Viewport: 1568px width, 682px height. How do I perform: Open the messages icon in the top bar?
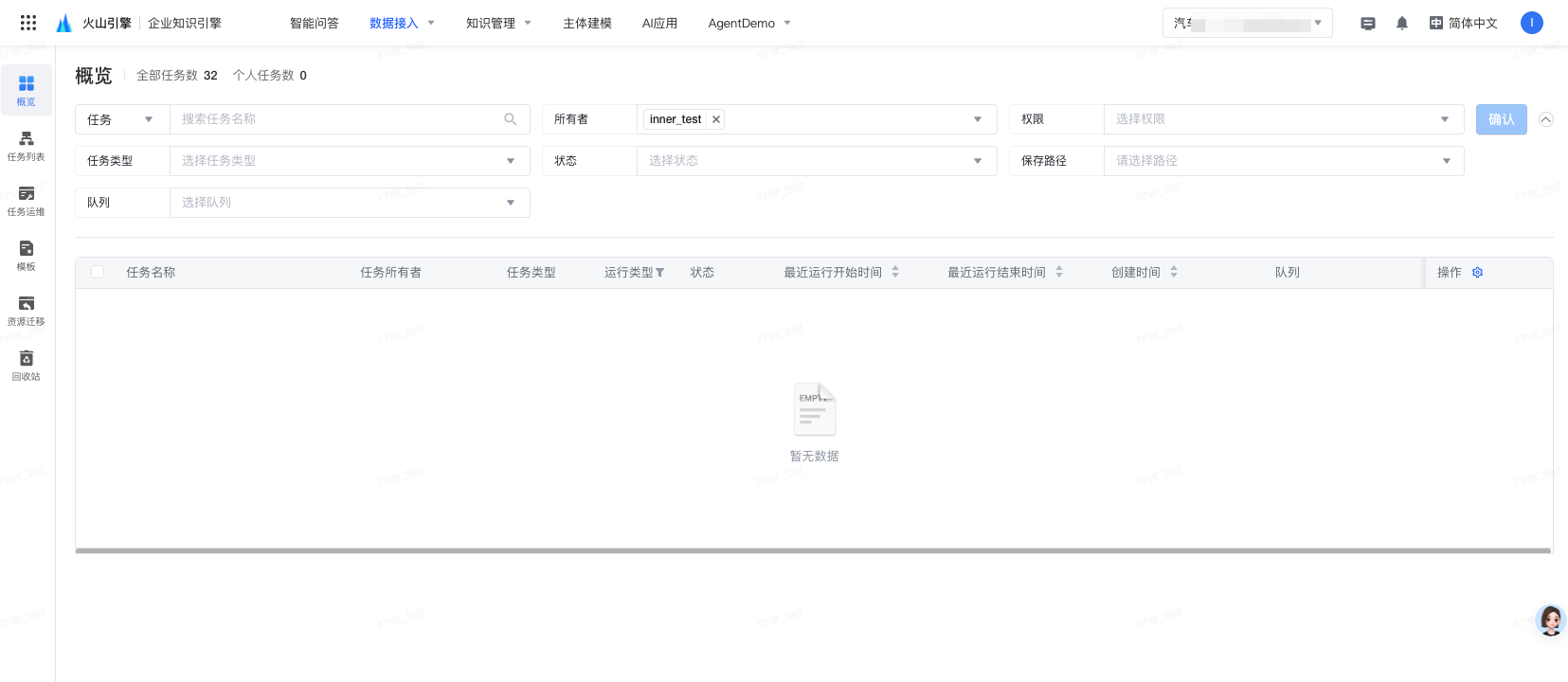[x=1368, y=24]
